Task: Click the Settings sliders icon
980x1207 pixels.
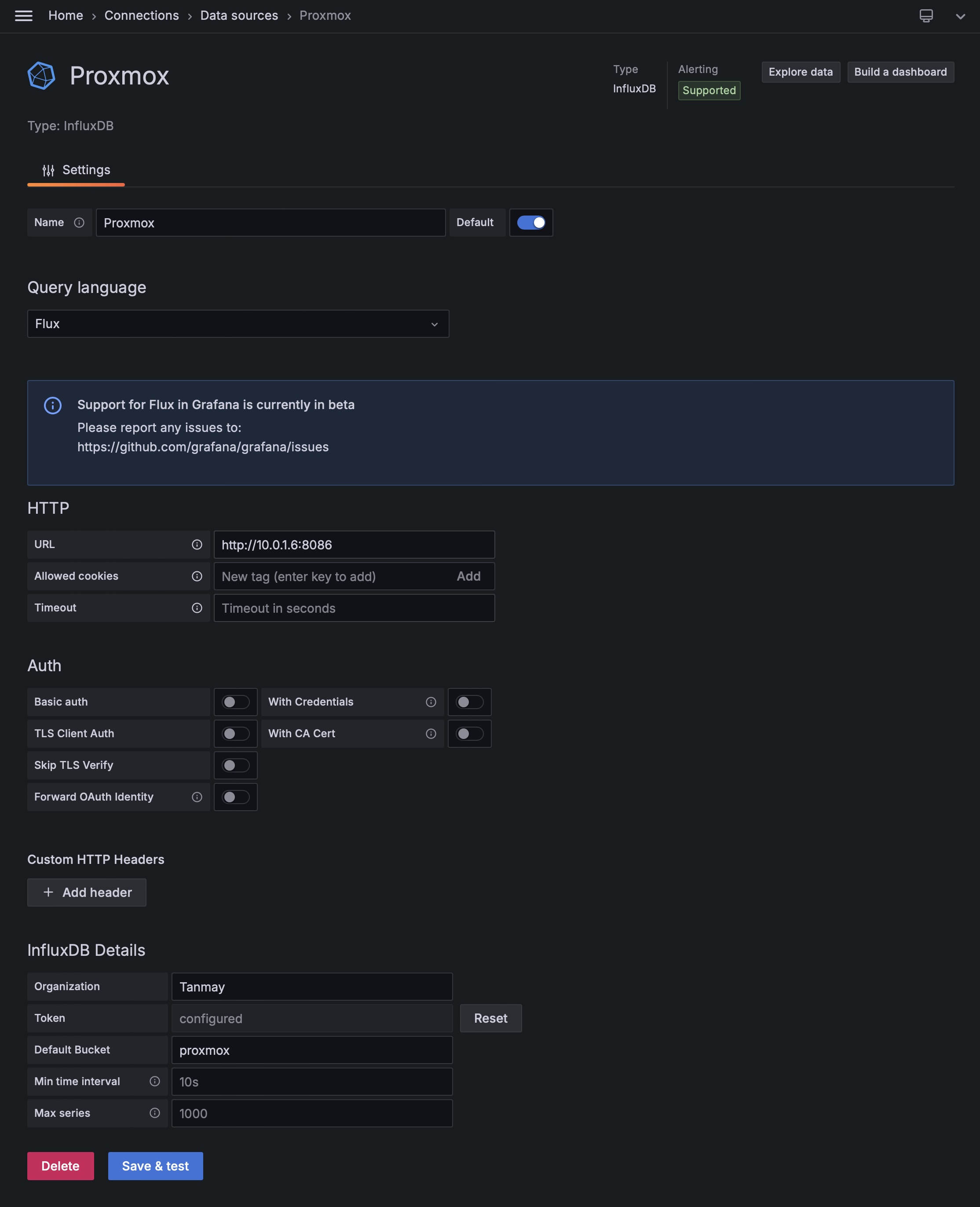Action: (48, 170)
